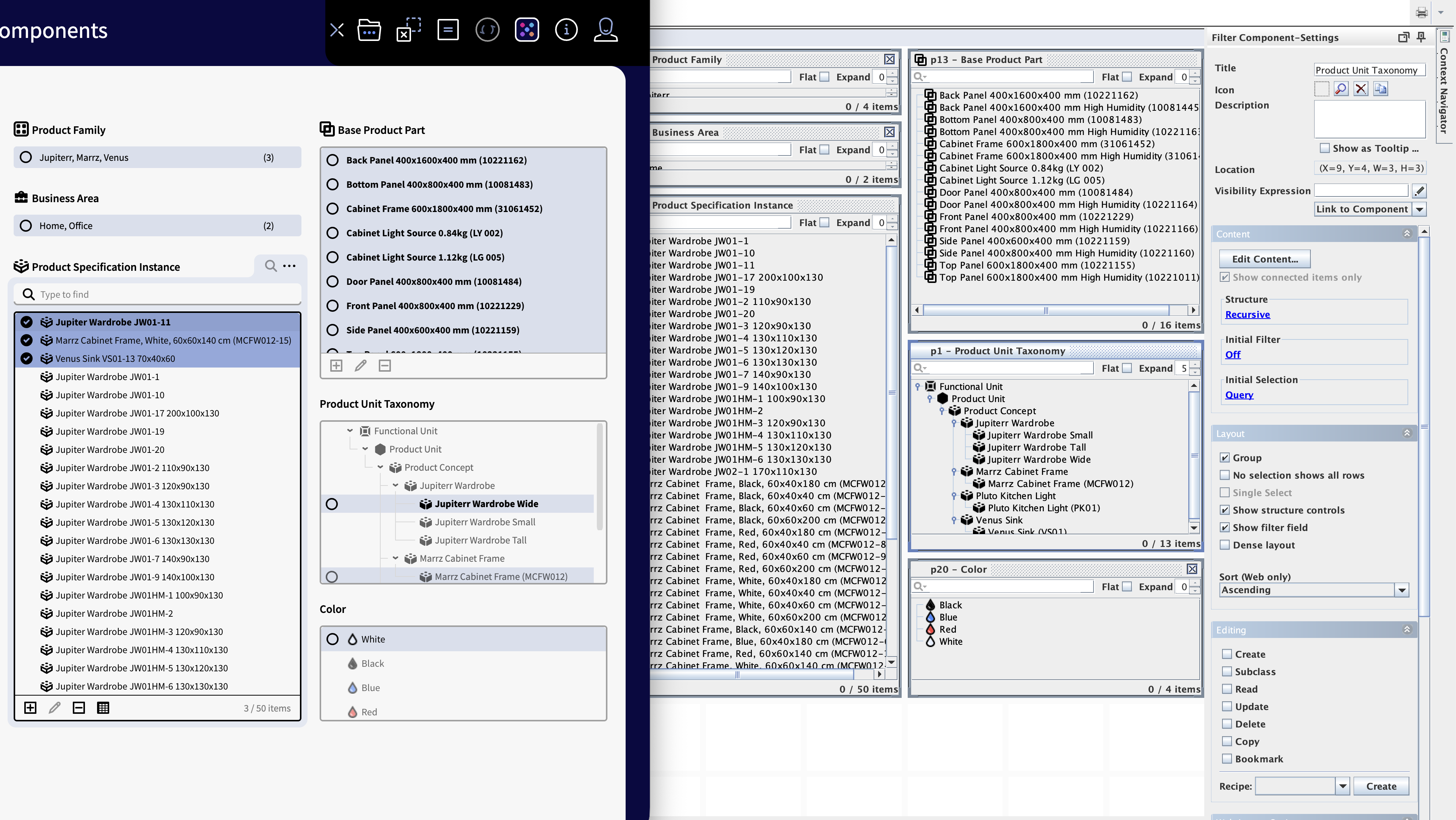Image resolution: width=1456 pixels, height=820 pixels.
Task: Click the info icon in top toolbar
Action: pyautogui.click(x=566, y=30)
